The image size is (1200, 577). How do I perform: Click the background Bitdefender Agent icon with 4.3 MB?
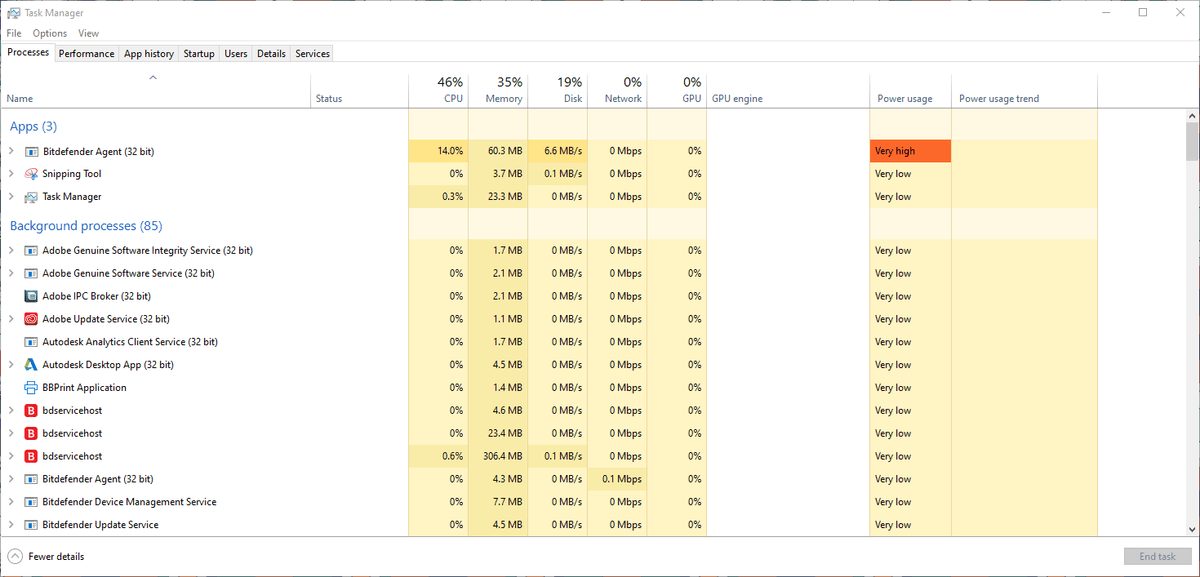(31, 479)
